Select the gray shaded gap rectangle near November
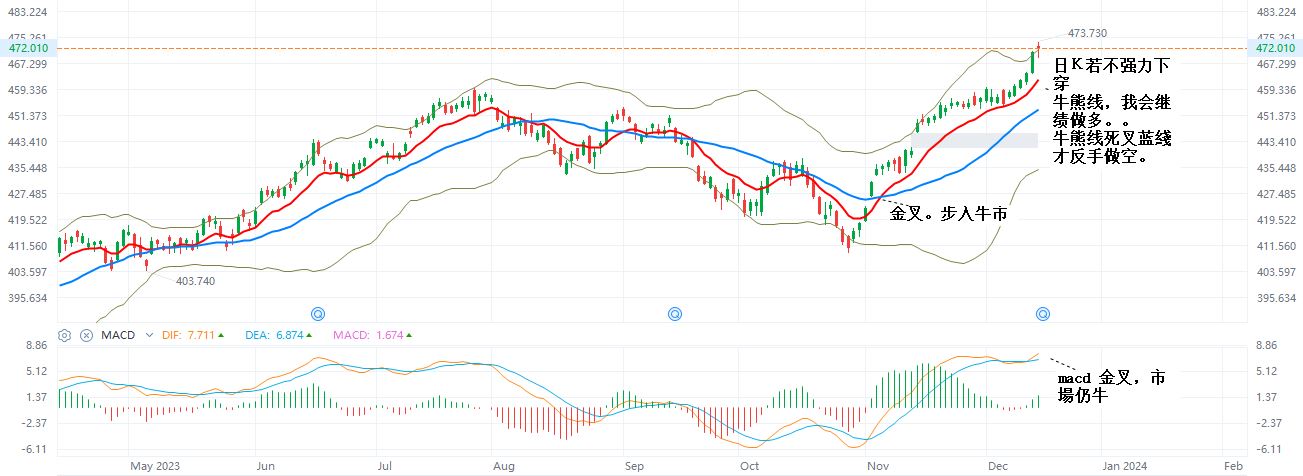The image size is (1303, 476). 977,140
